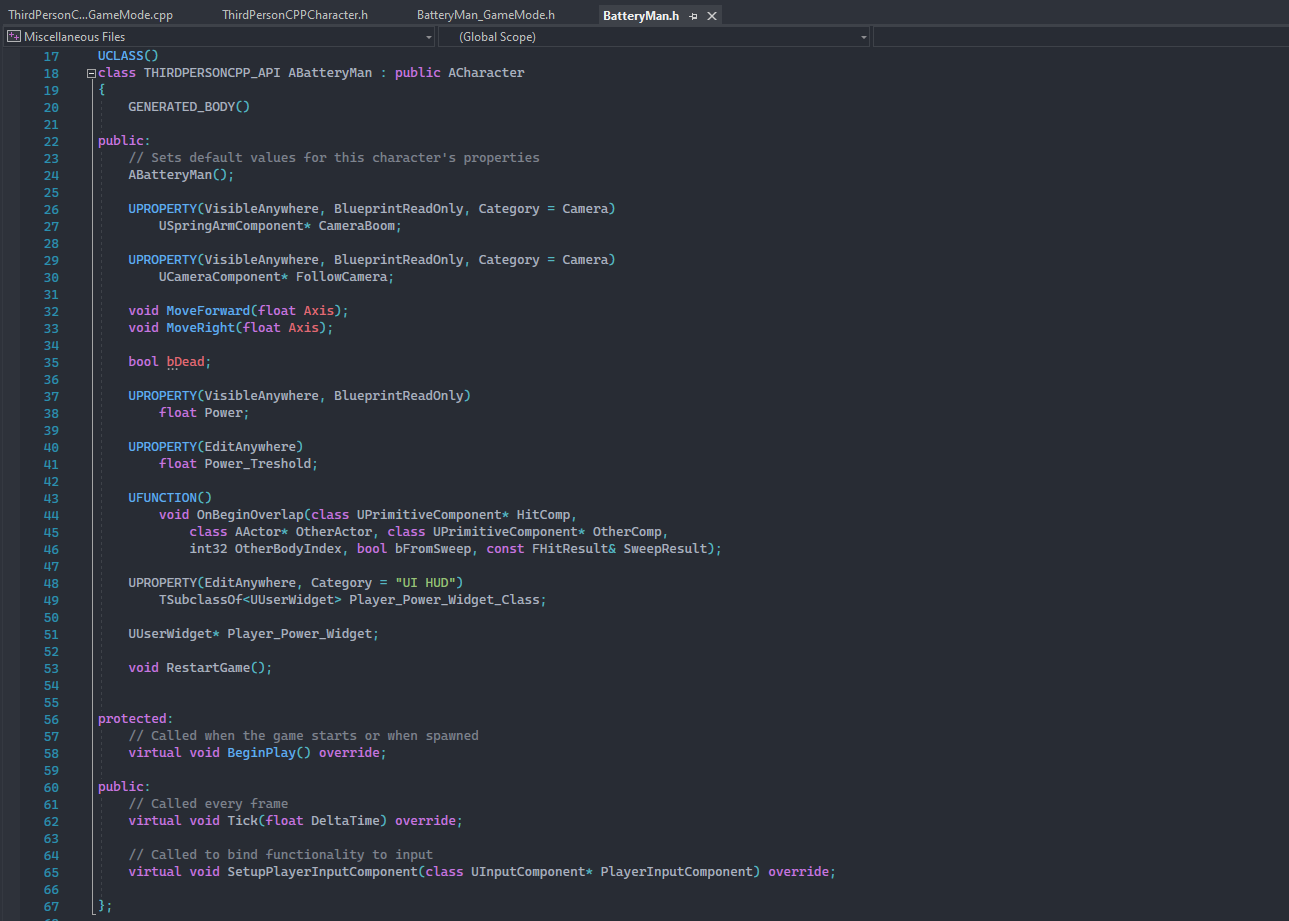
Task: Click the "Sets default values" comment line
Action: click(333, 158)
